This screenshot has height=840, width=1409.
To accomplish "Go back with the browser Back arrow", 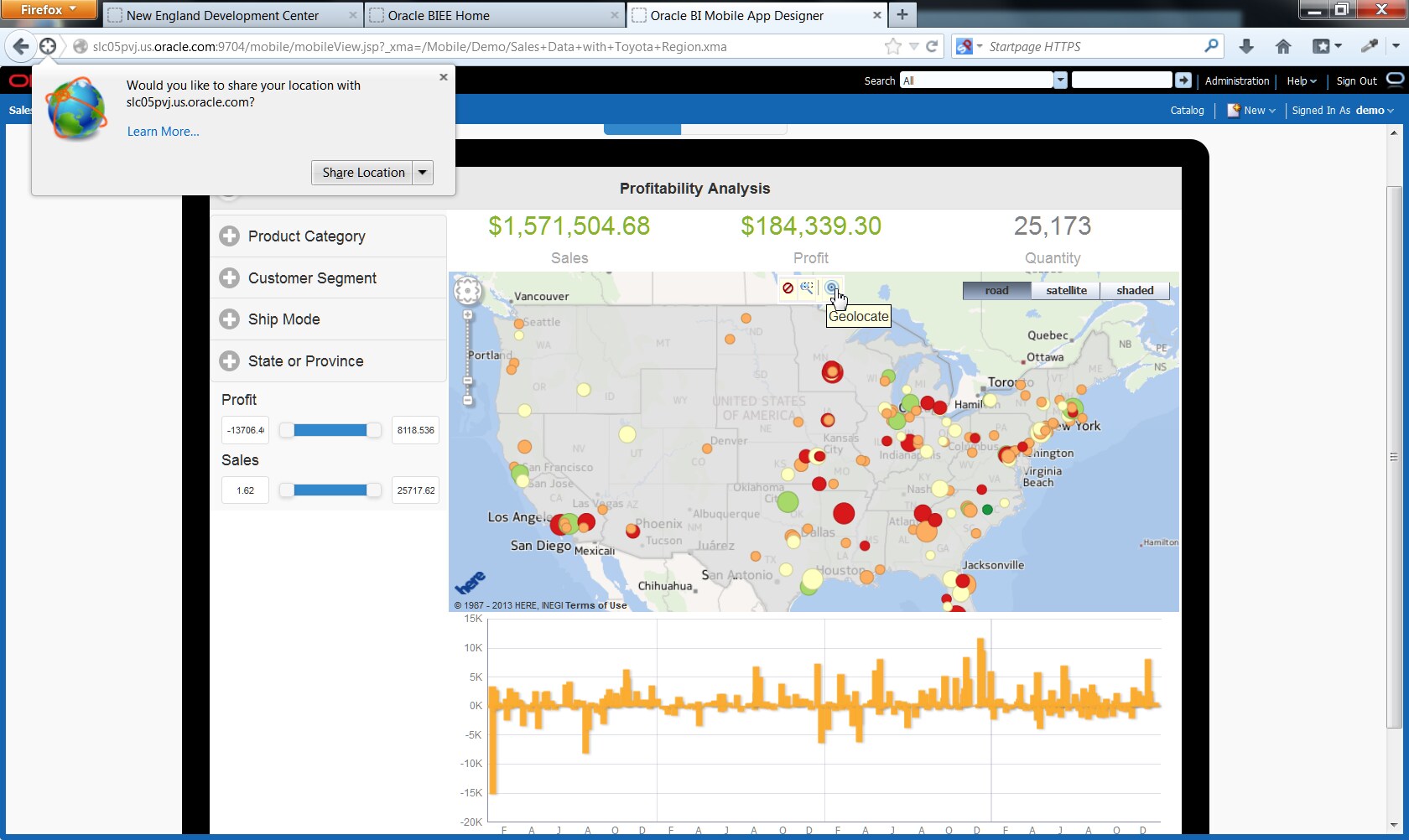I will 21,47.
